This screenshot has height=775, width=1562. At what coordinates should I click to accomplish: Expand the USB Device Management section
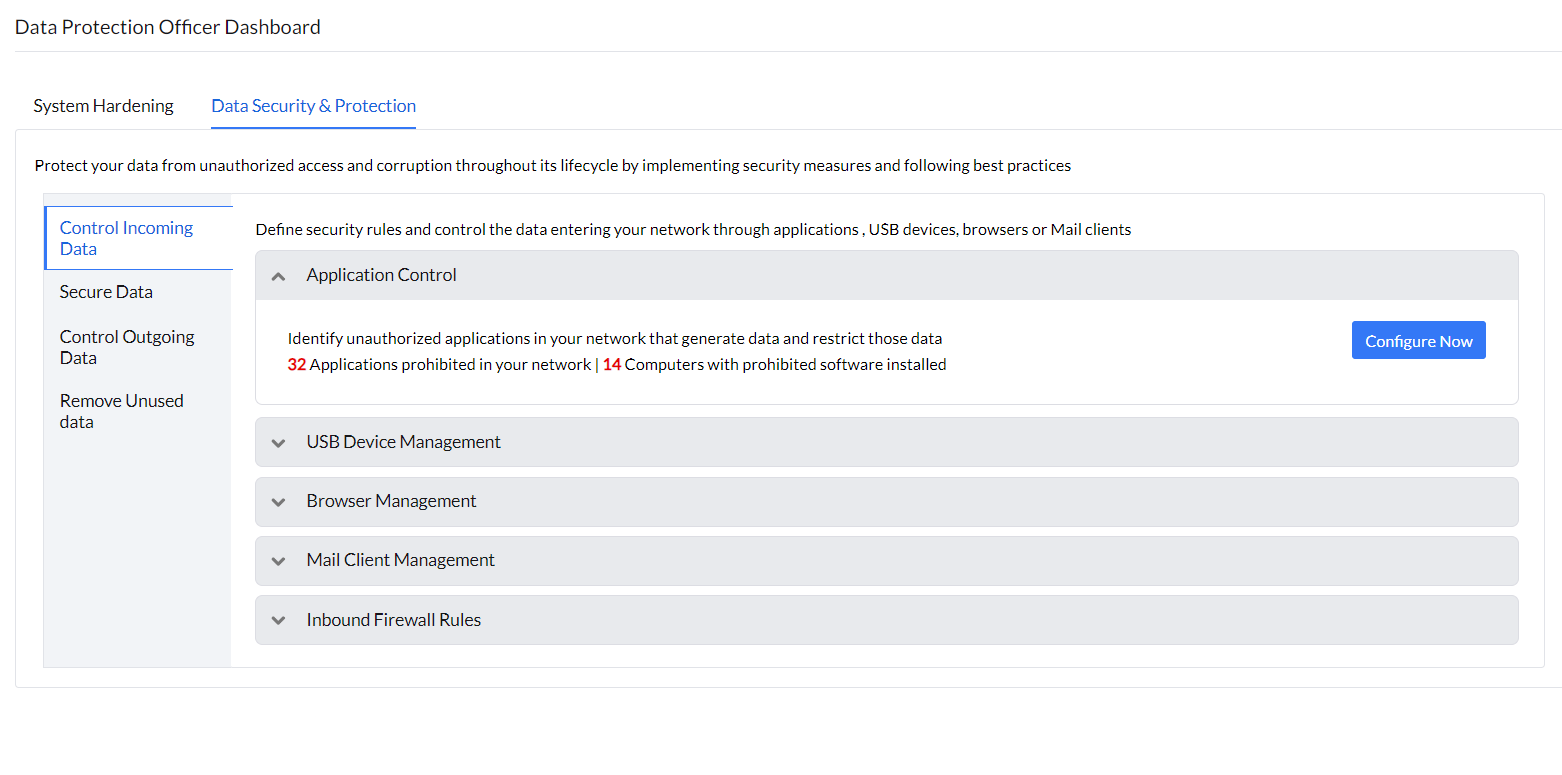coord(403,442)
